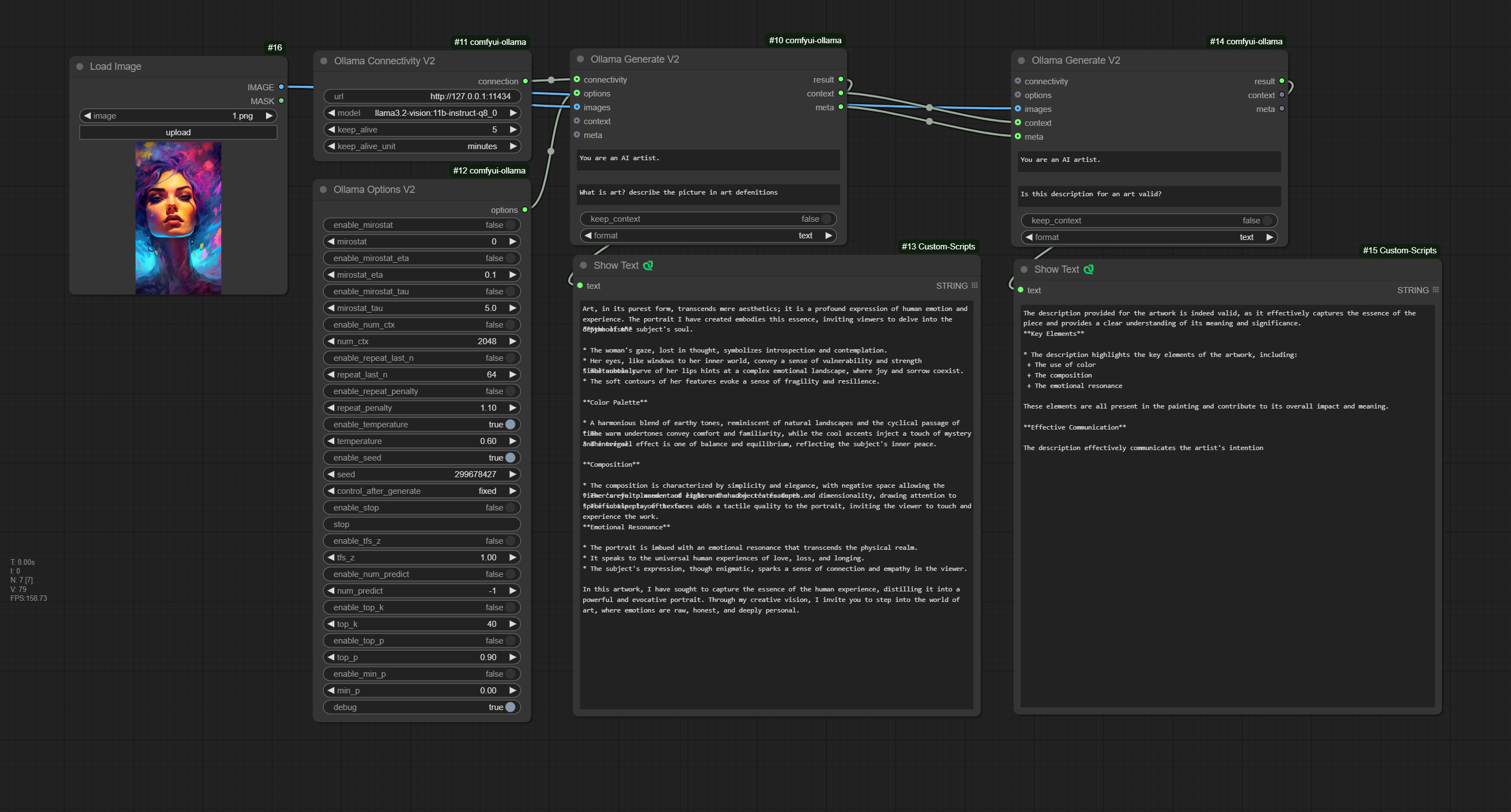The width and height of the screenshot is (1511, 812).
Task: Open the model dropdown llama3.2-vision
Action: pyautogui.click(x=422, y=113)
